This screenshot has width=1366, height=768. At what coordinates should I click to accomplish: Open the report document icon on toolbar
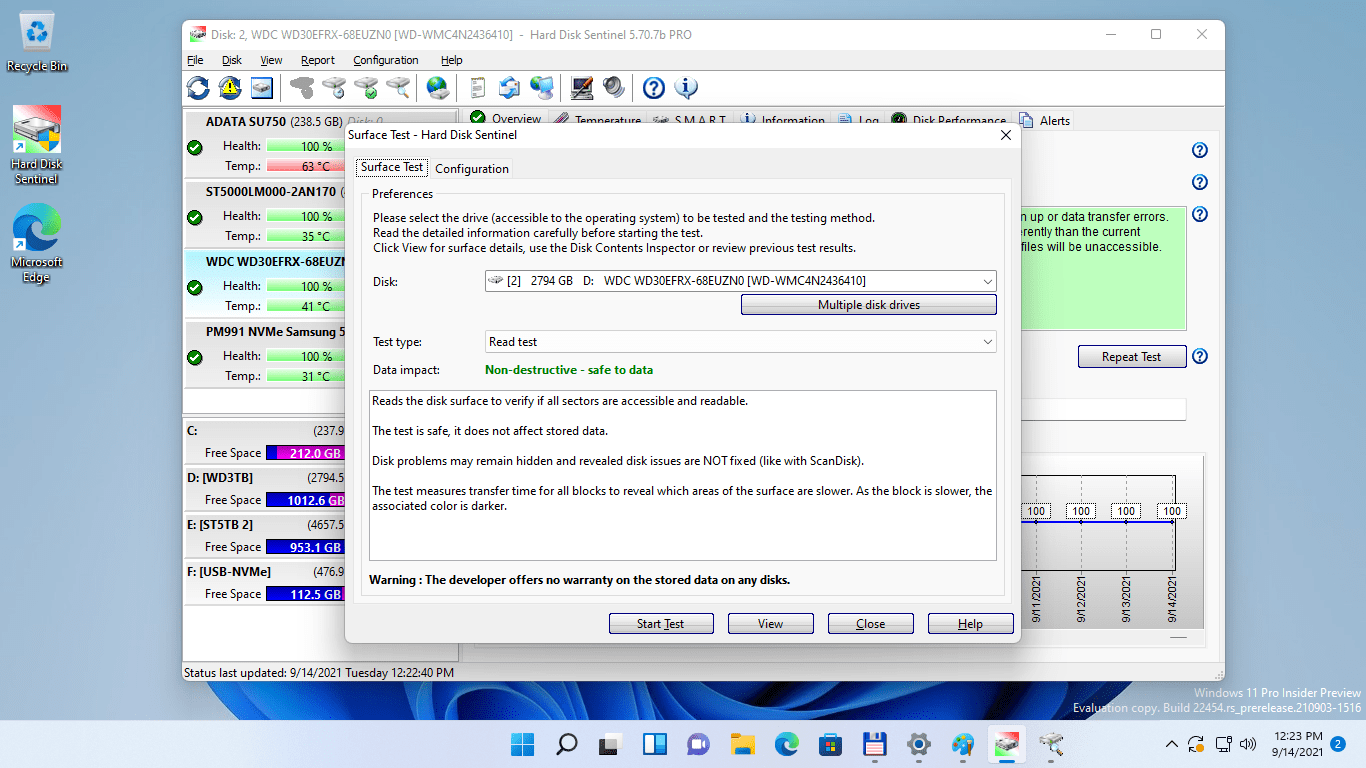click(478, 88)
